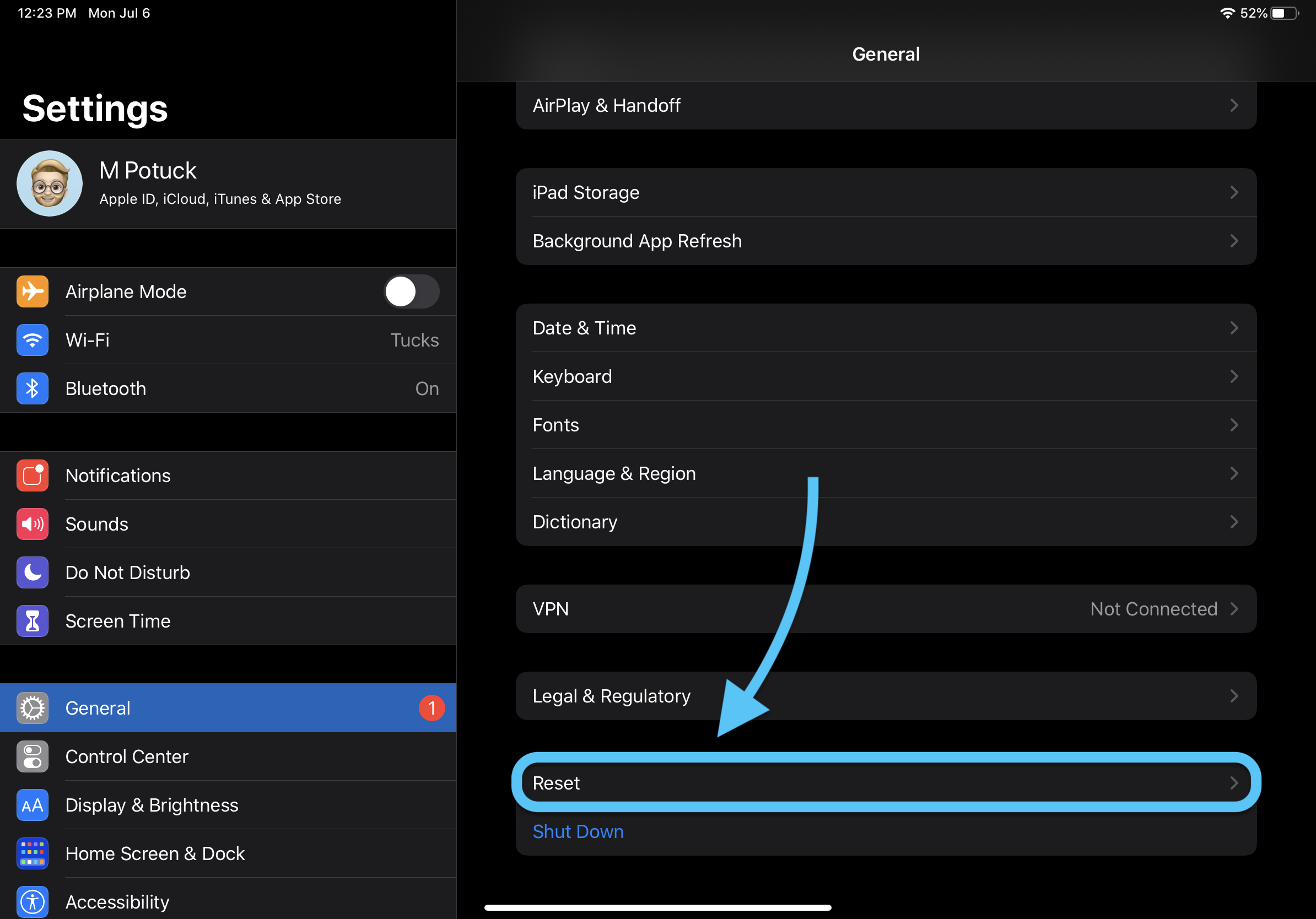Open Home Screen & Dock settings
Viewport: 1316px width, 919px height.
point(155,853)
